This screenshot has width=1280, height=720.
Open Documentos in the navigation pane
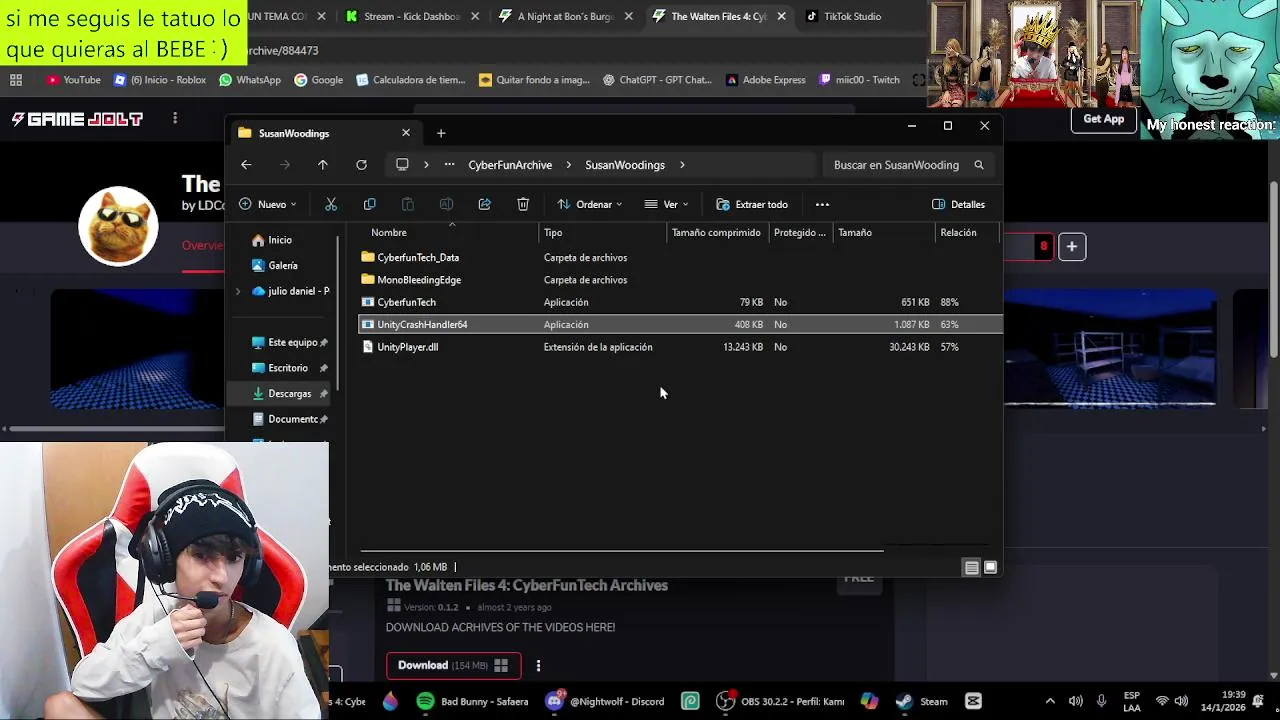[x=284, y=419]
